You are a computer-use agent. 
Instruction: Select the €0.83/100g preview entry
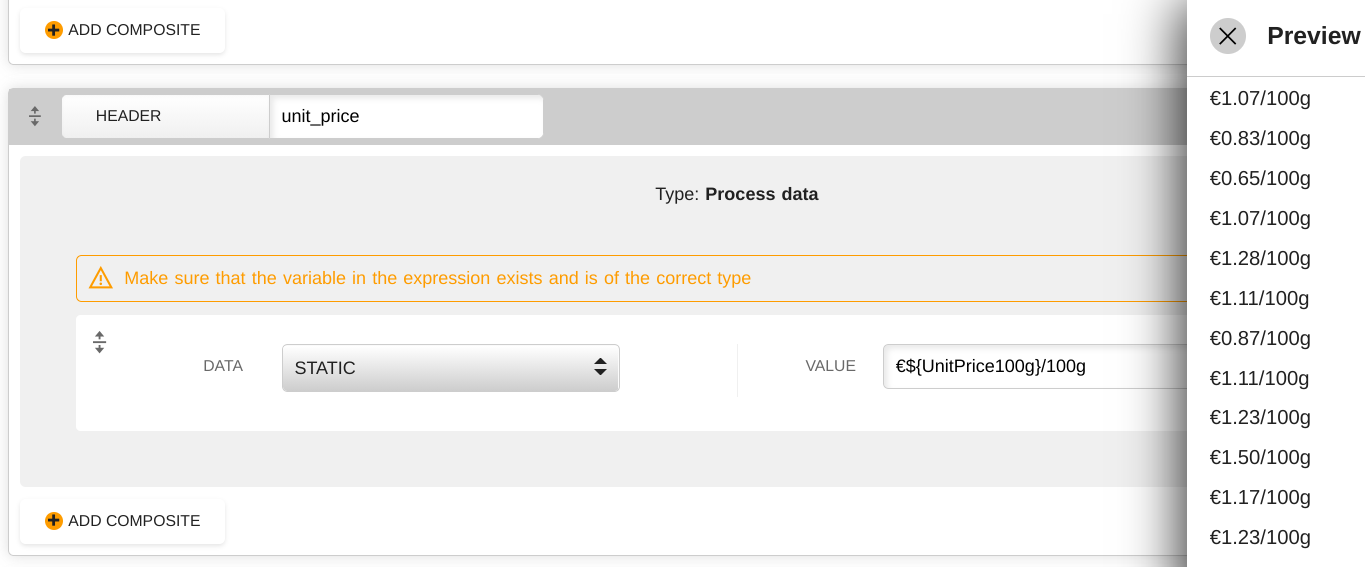click(x=1260, y=138)
